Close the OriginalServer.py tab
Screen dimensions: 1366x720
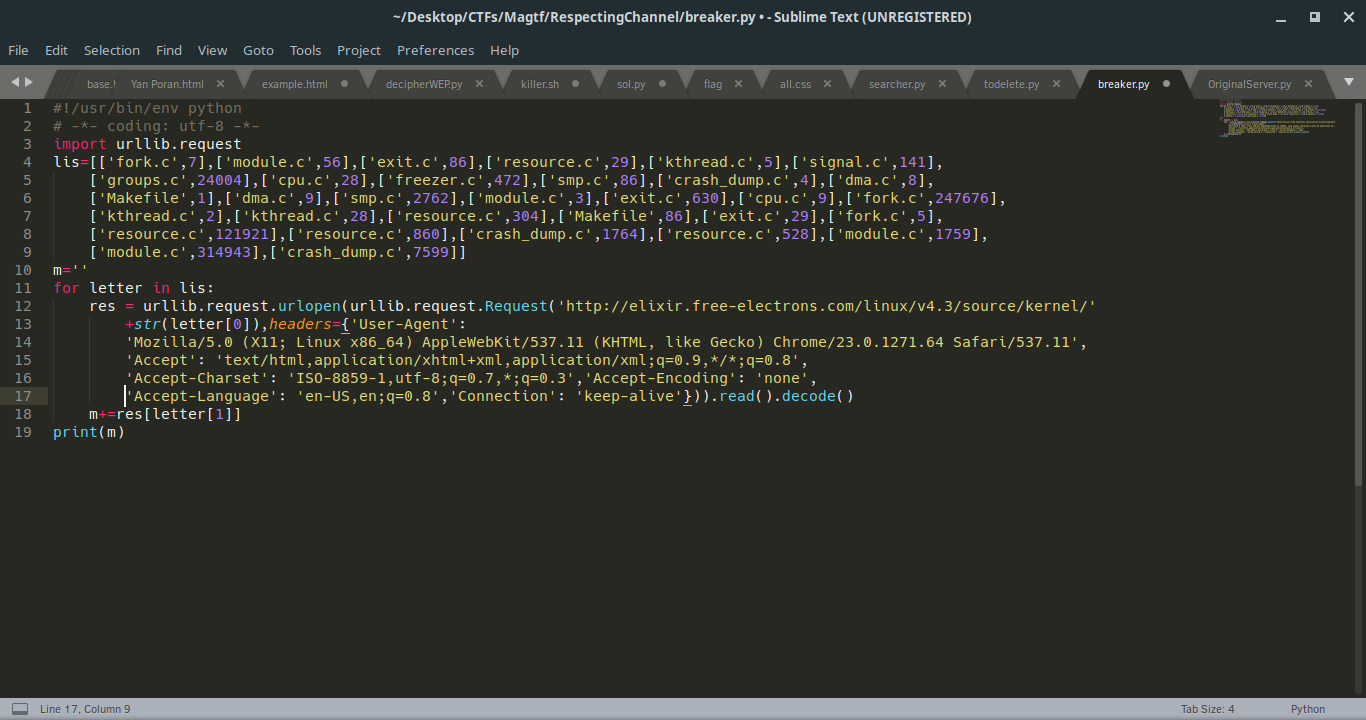coord(1308,84)
